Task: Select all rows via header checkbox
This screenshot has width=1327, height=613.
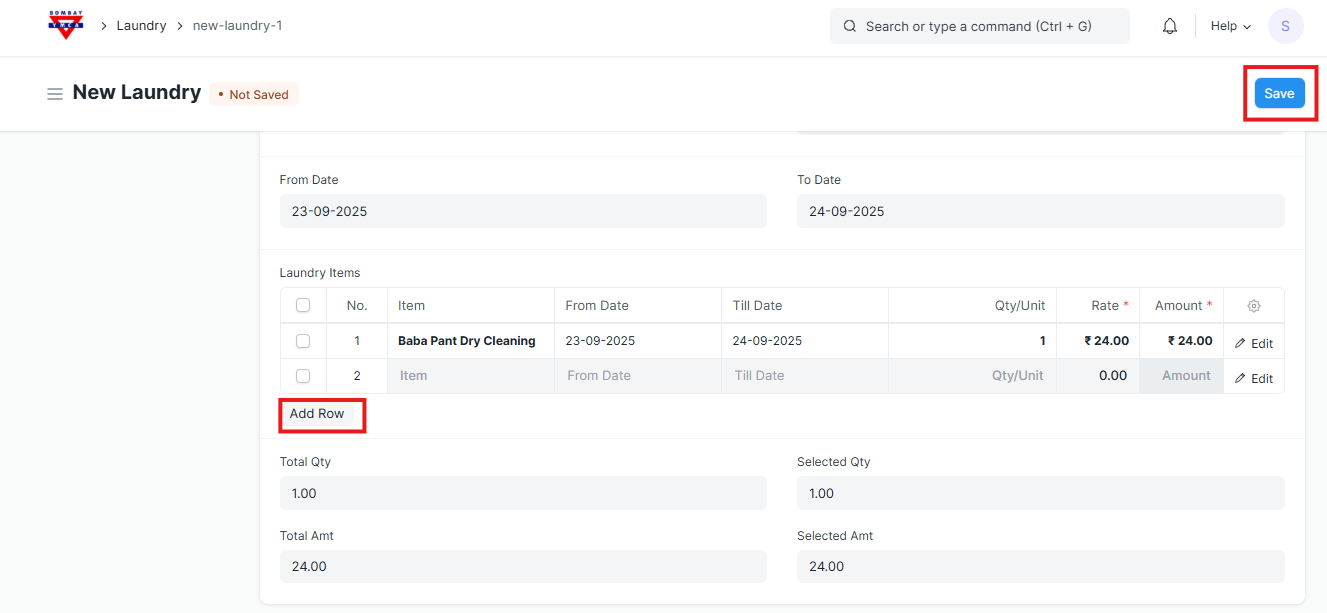Action: [x=303, y=306]
